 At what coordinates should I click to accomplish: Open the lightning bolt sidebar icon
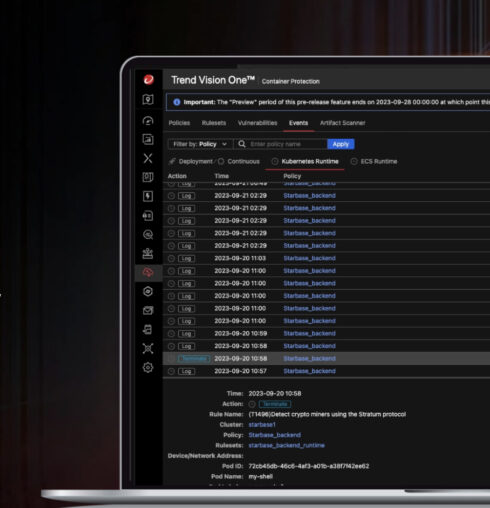[x=148, y=196]
